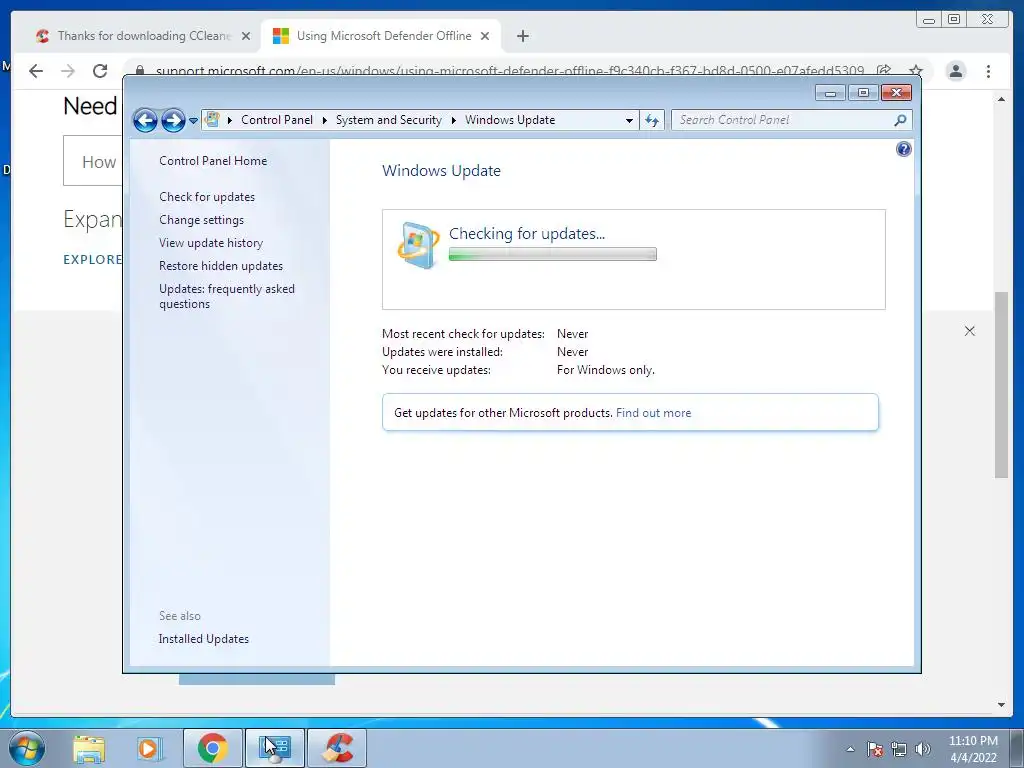Expand arrow after Control Panel breadcrumb
This screenshot has width=1024, height=768.
tap(325, 120)
